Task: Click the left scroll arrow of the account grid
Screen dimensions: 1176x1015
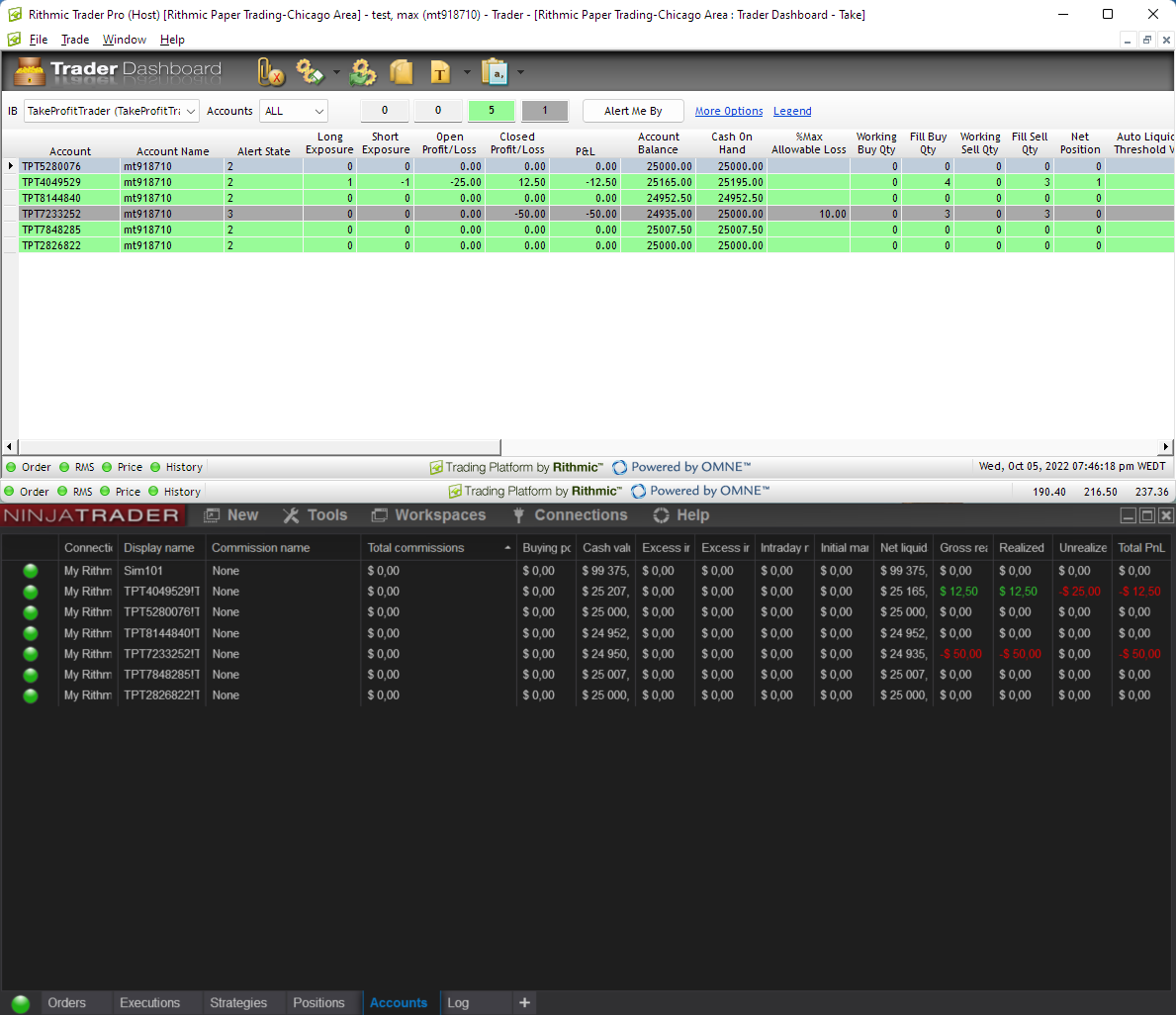Action: [9, 446]
